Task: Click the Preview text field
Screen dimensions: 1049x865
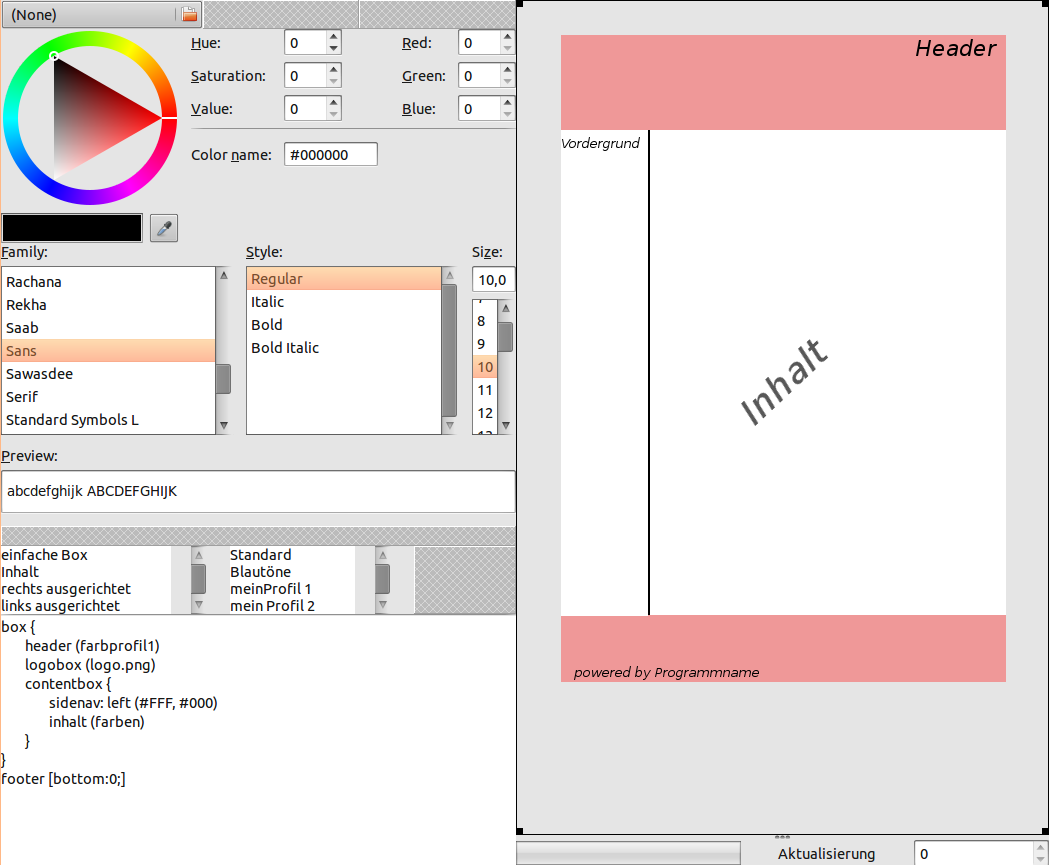Action: tap(258, 492)
